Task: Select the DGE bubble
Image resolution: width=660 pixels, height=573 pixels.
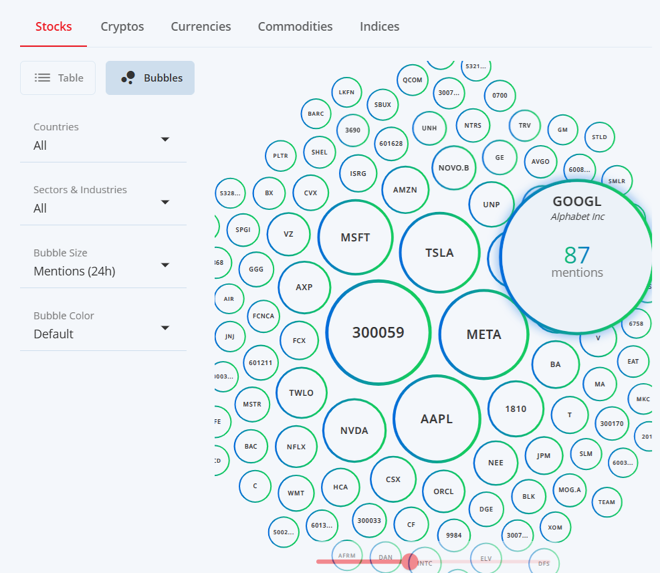Action: click(486, 509)
